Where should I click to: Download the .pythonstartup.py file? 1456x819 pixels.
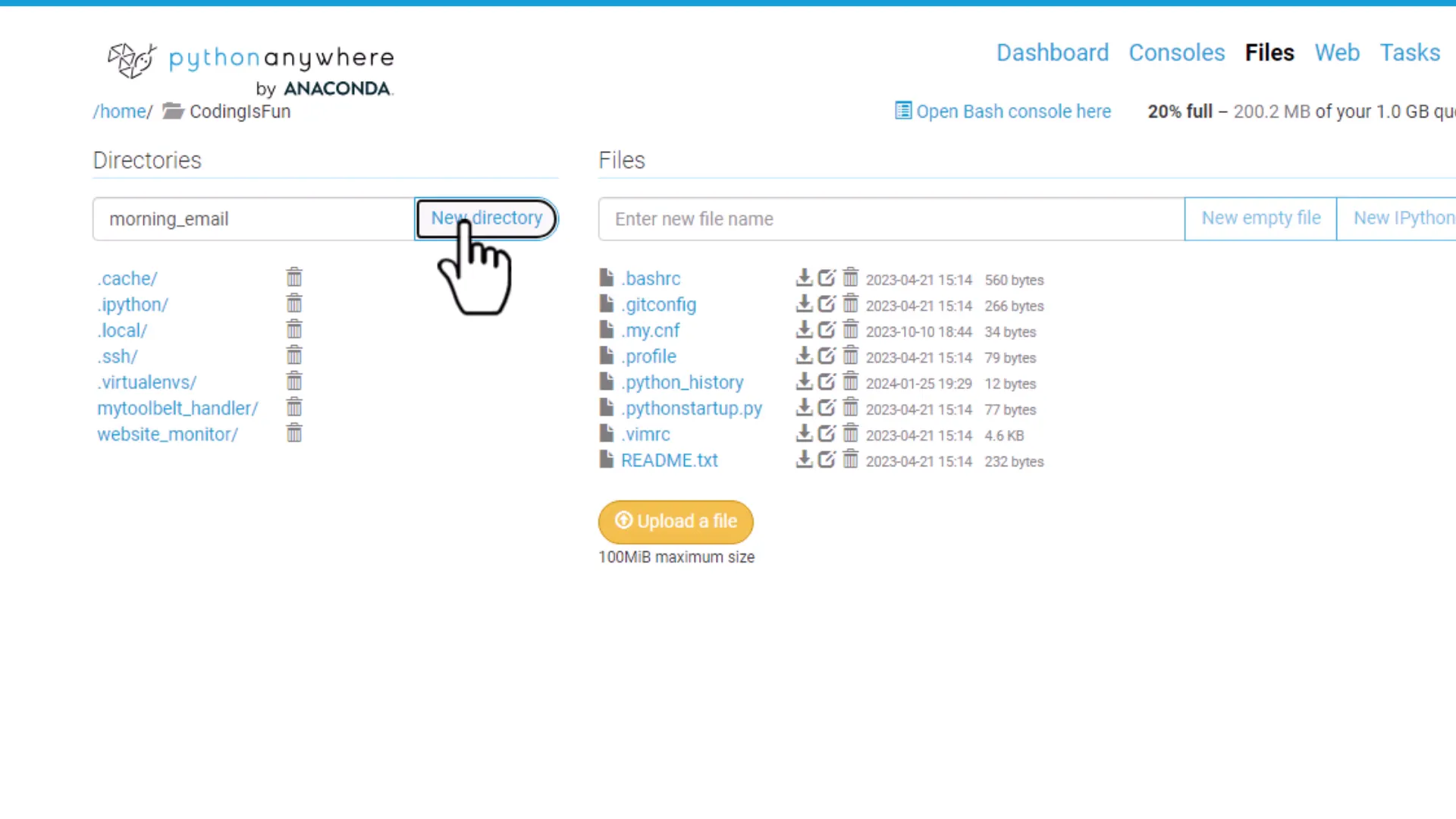[x=804, y=407]
